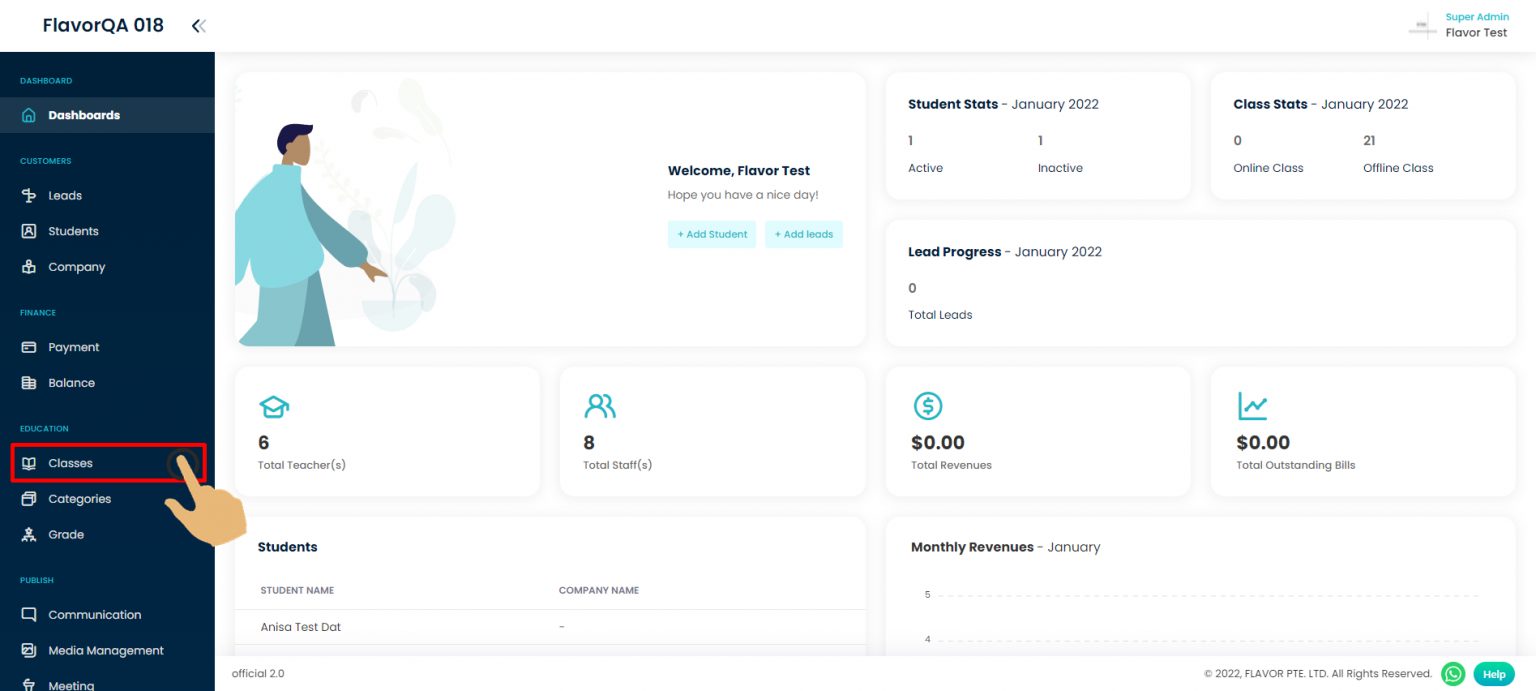Click the FlavorQA 018 logo title
1536x691 pixels.
[x=103, y=26]
